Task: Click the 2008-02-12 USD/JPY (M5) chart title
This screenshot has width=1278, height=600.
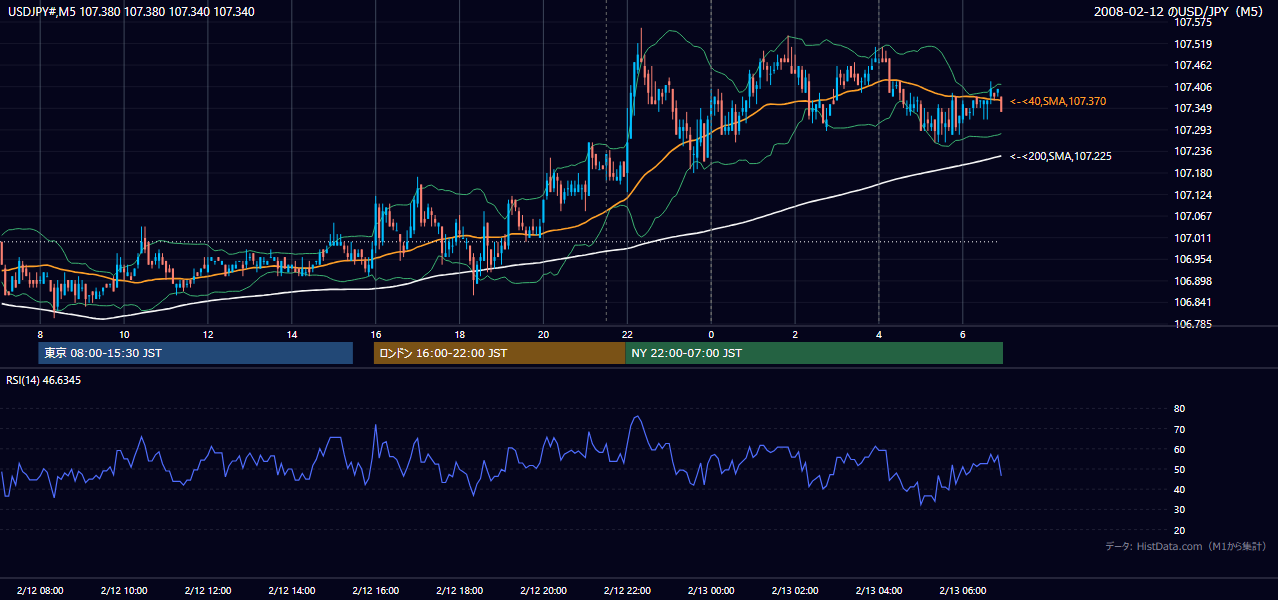Action: [x=1180, y=12]
